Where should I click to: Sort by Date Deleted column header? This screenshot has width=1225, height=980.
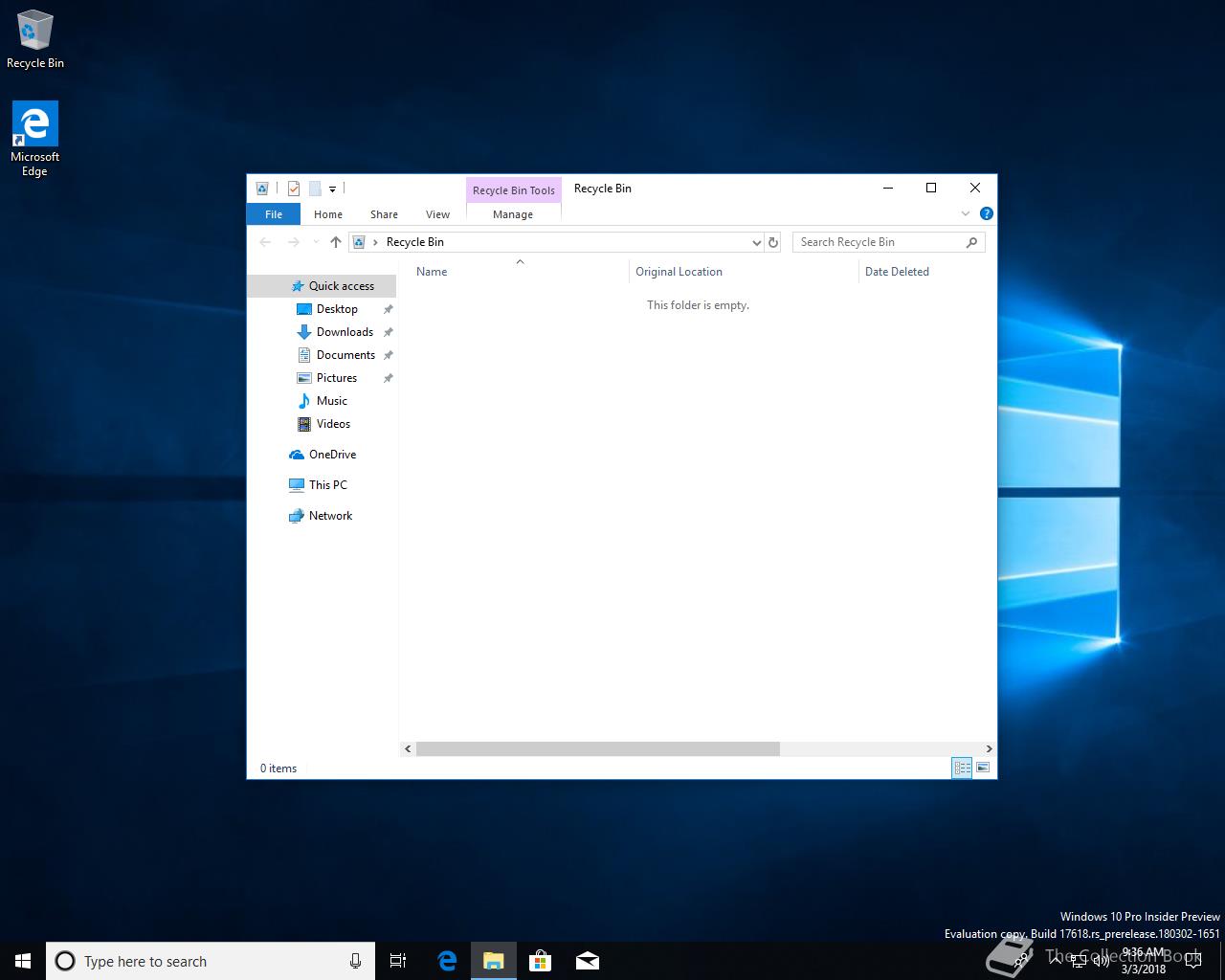coord(926,272)
